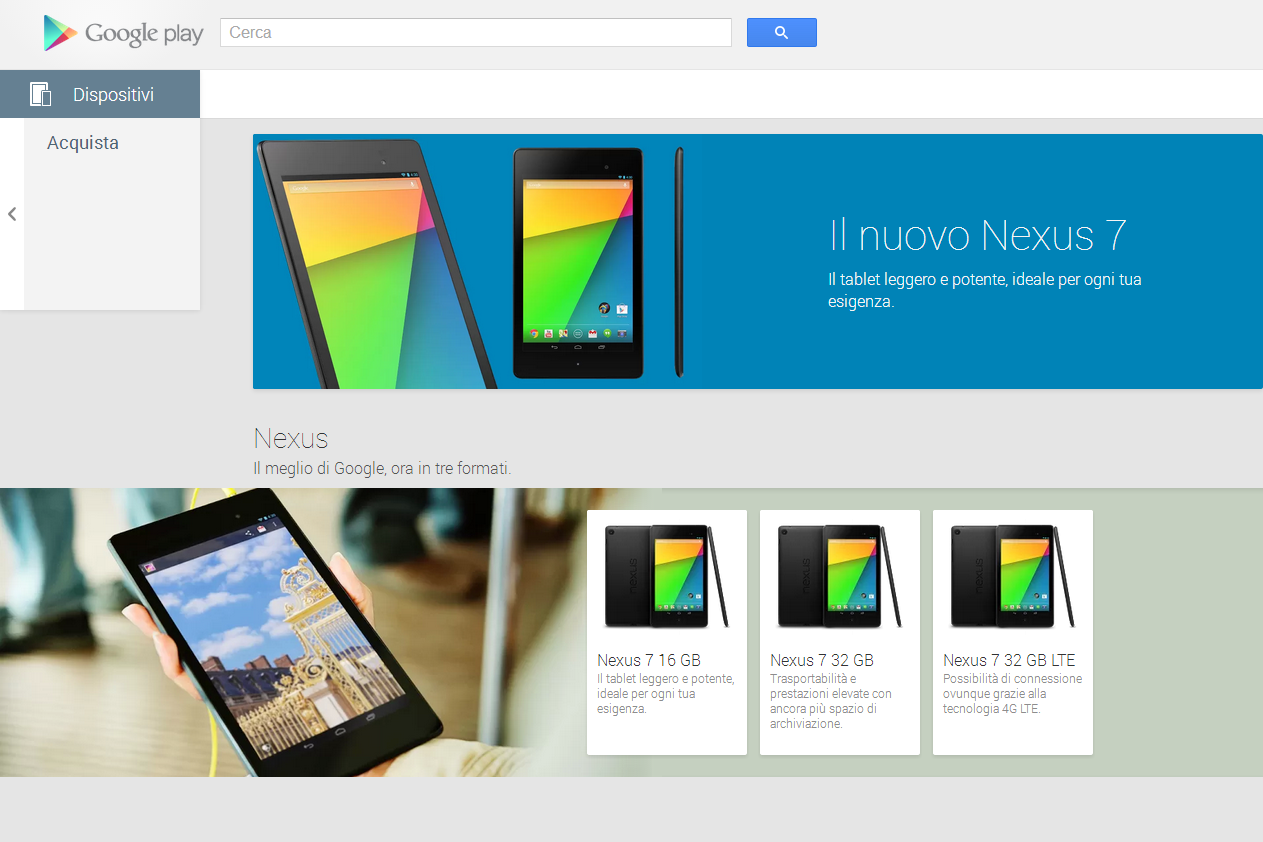Screen dimensions: 1263x842
Task: Select the Dispositivi devices icon in sidebar
Action: click(x=40, y=93)
